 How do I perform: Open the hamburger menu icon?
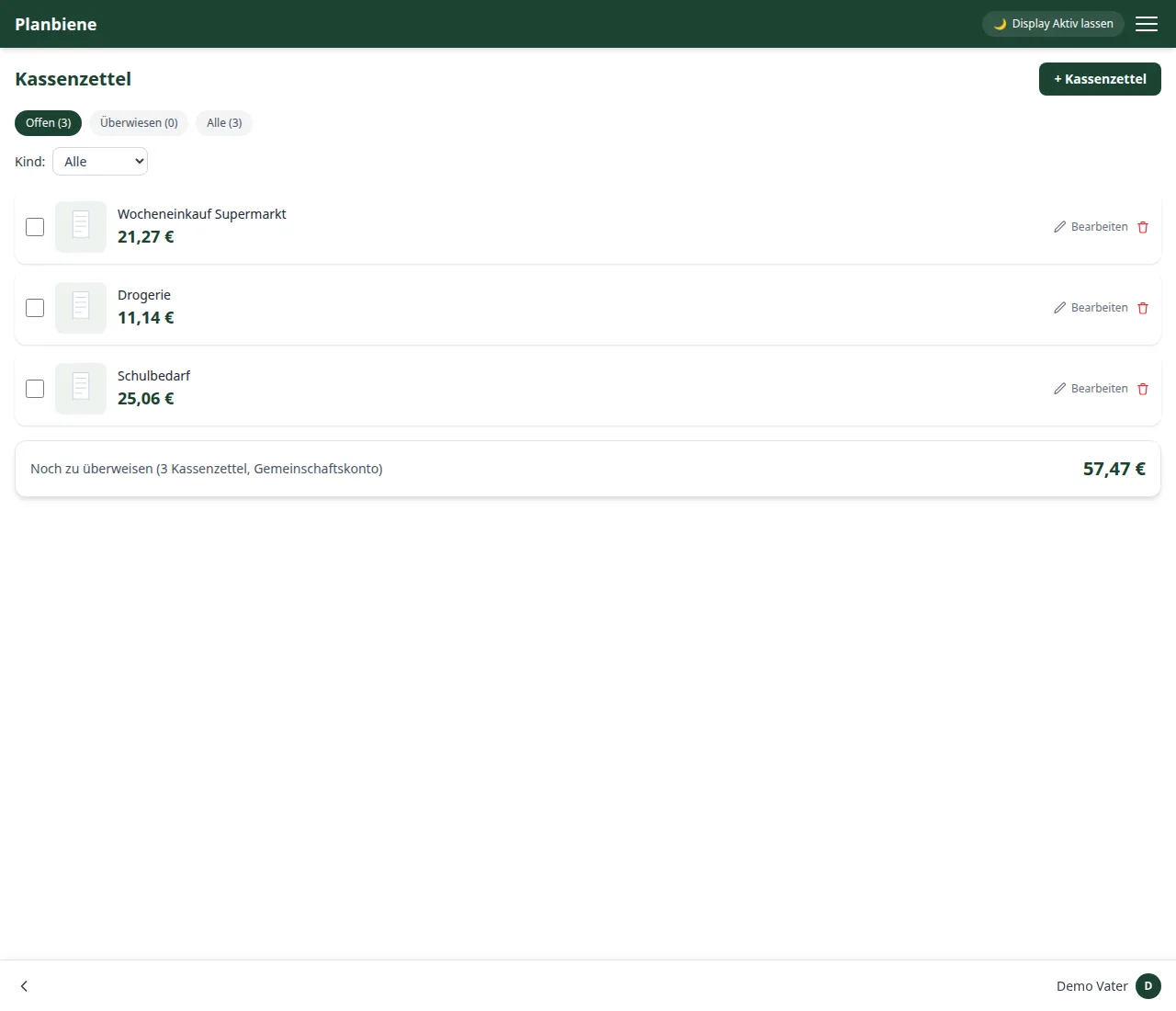[x=1147, y=24]
